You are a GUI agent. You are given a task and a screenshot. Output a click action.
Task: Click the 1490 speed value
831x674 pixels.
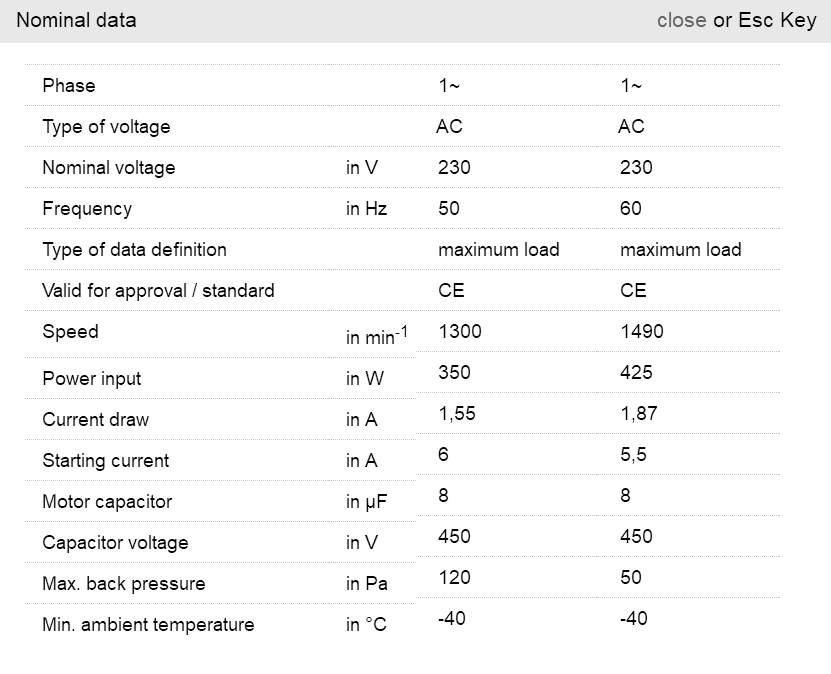pyautogui.click(x=641, y=332)
